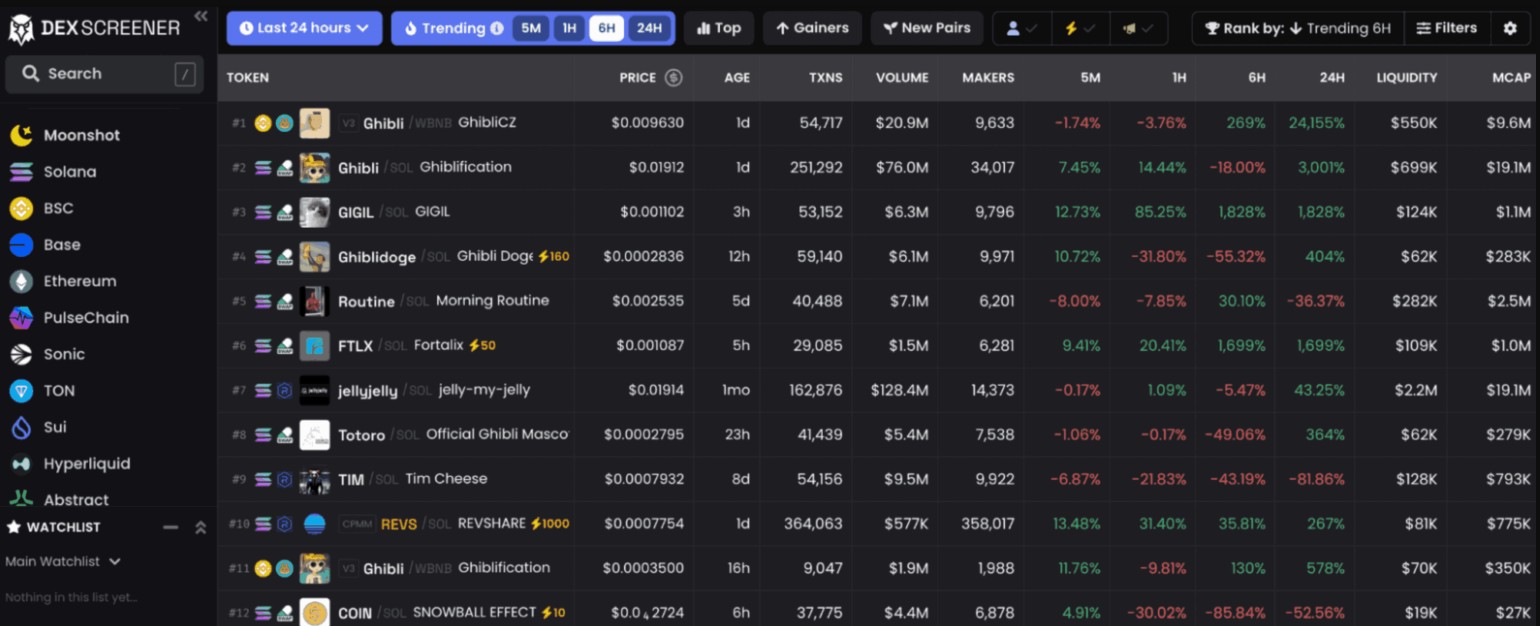The image size is (1540, 626).
Task: Toggle the profile (person) filter checkbox
Action: click(x=1022, y=28)
